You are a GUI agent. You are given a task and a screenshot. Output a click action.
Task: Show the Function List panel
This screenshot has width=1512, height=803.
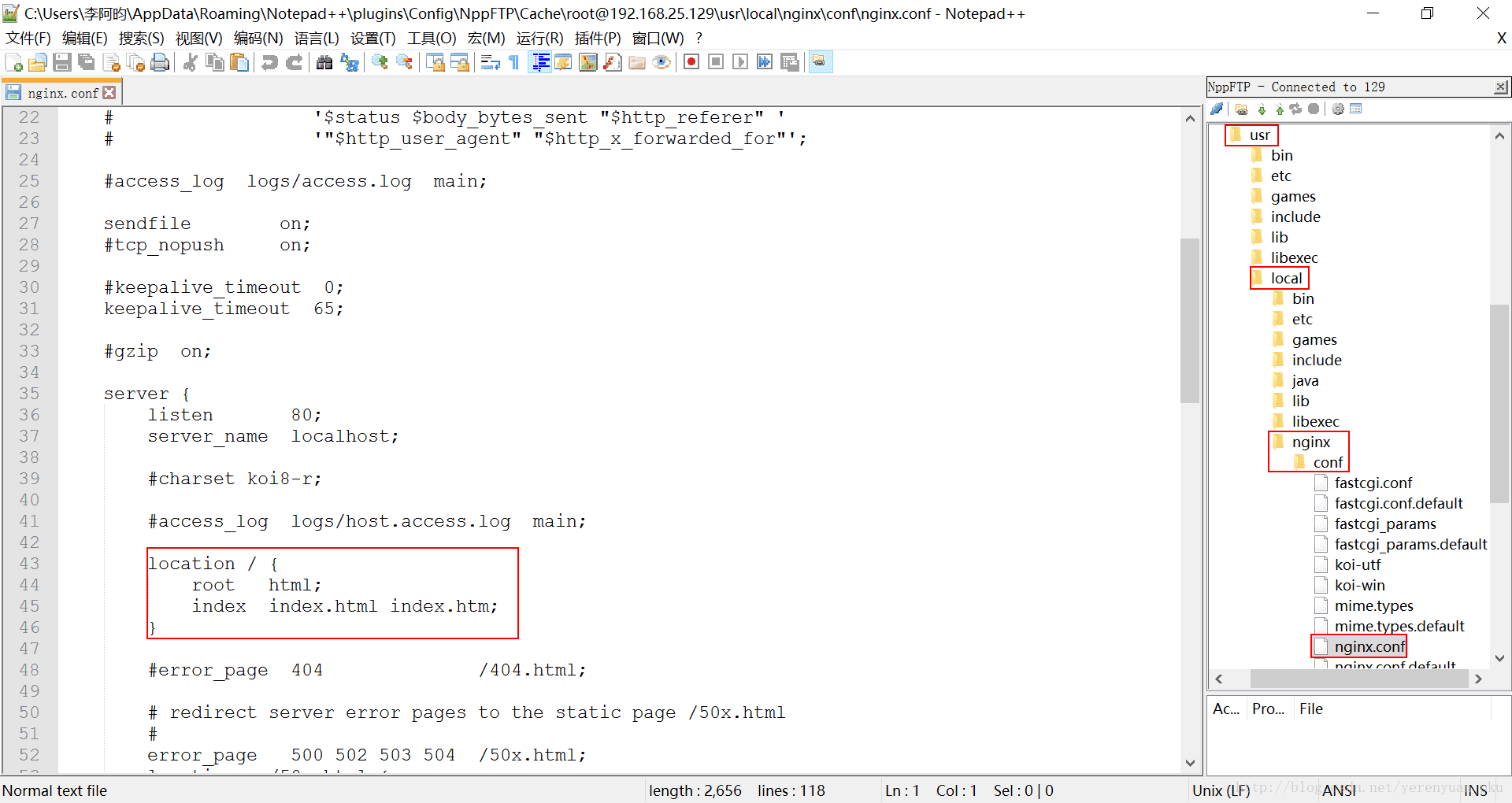[613, 62]
